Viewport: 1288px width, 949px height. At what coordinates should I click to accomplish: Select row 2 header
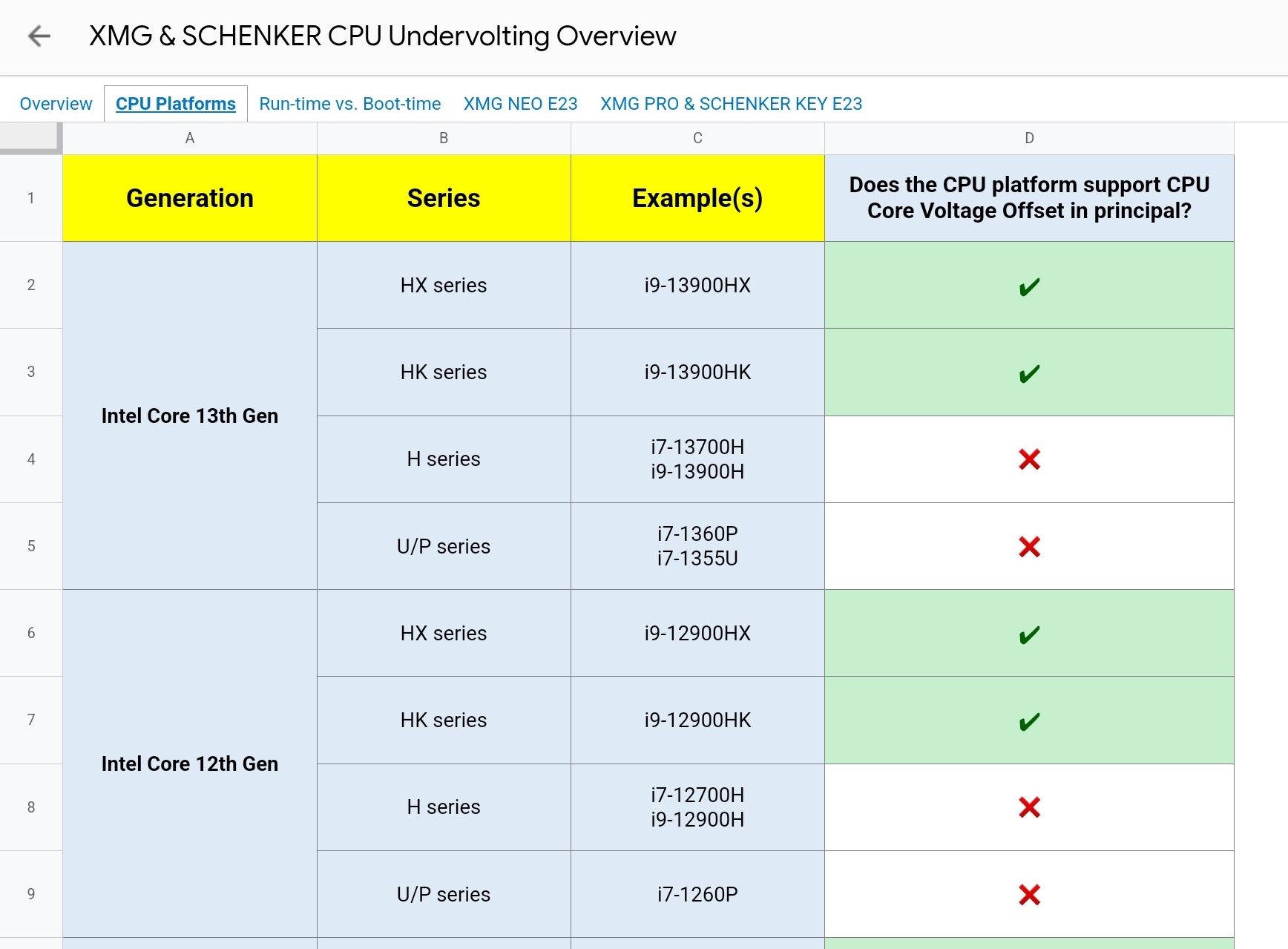click(31, 285)
